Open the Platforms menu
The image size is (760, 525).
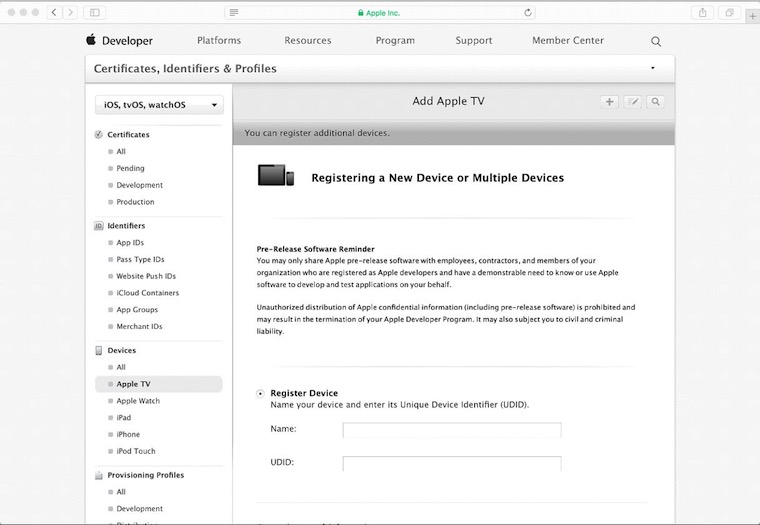point(219,40)
